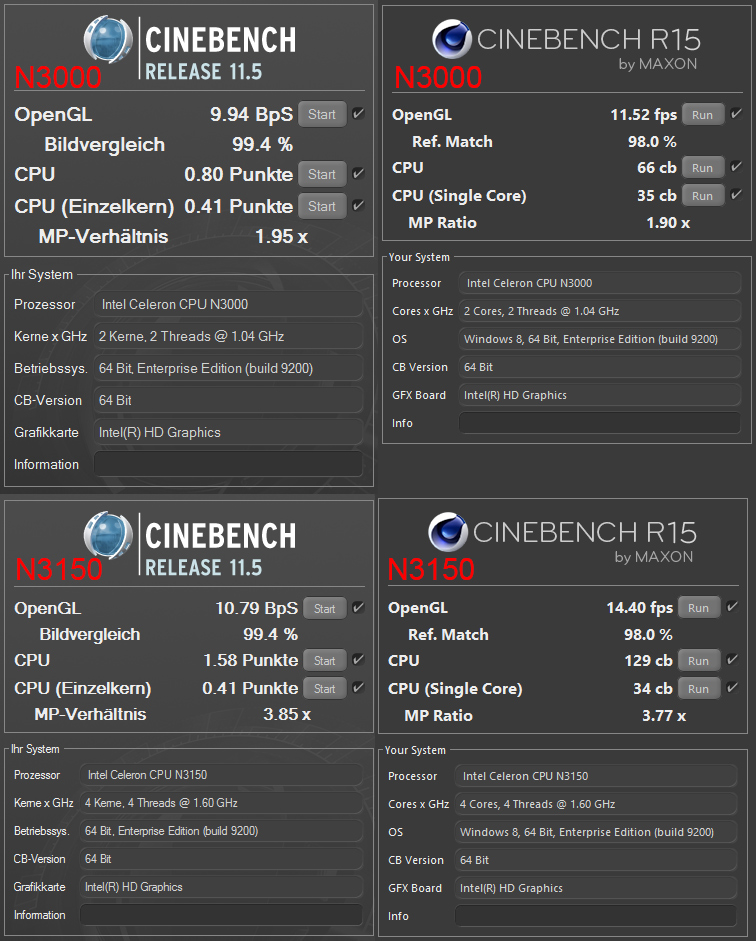Start CPU Einzelkern test in N3000 Cinebench 11.5

coord(322,206)
